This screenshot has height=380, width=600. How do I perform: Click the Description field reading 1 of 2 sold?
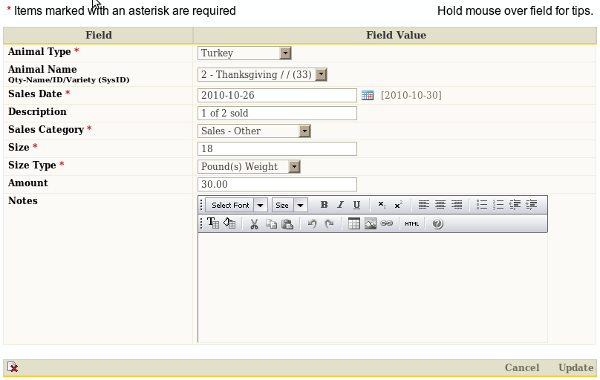point(277,113)
